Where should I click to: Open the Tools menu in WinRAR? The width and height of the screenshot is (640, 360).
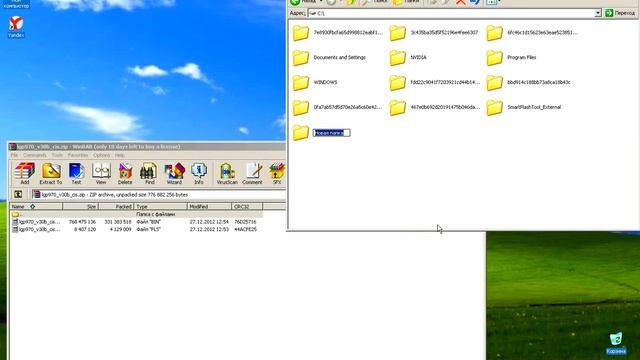point(57,156)
